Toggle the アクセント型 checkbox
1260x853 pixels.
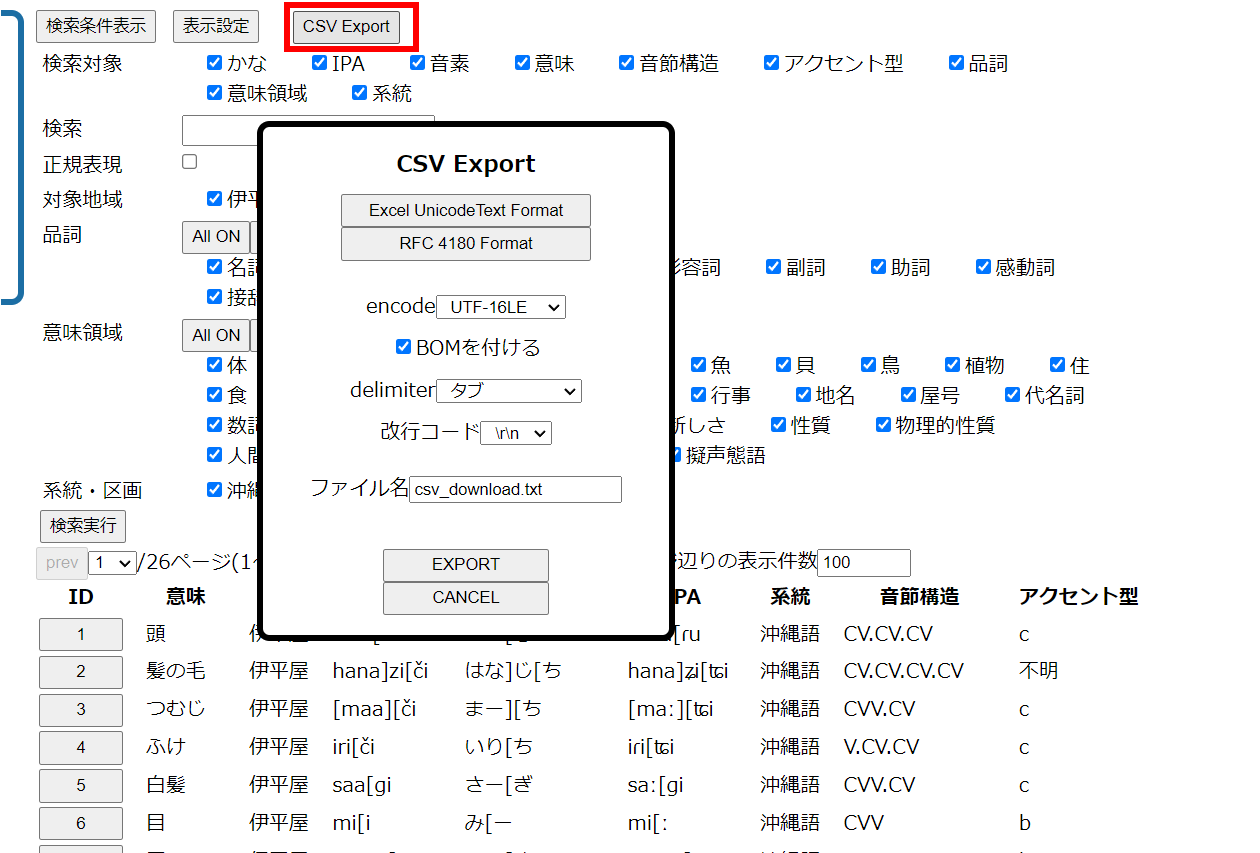tap(771, 63)
